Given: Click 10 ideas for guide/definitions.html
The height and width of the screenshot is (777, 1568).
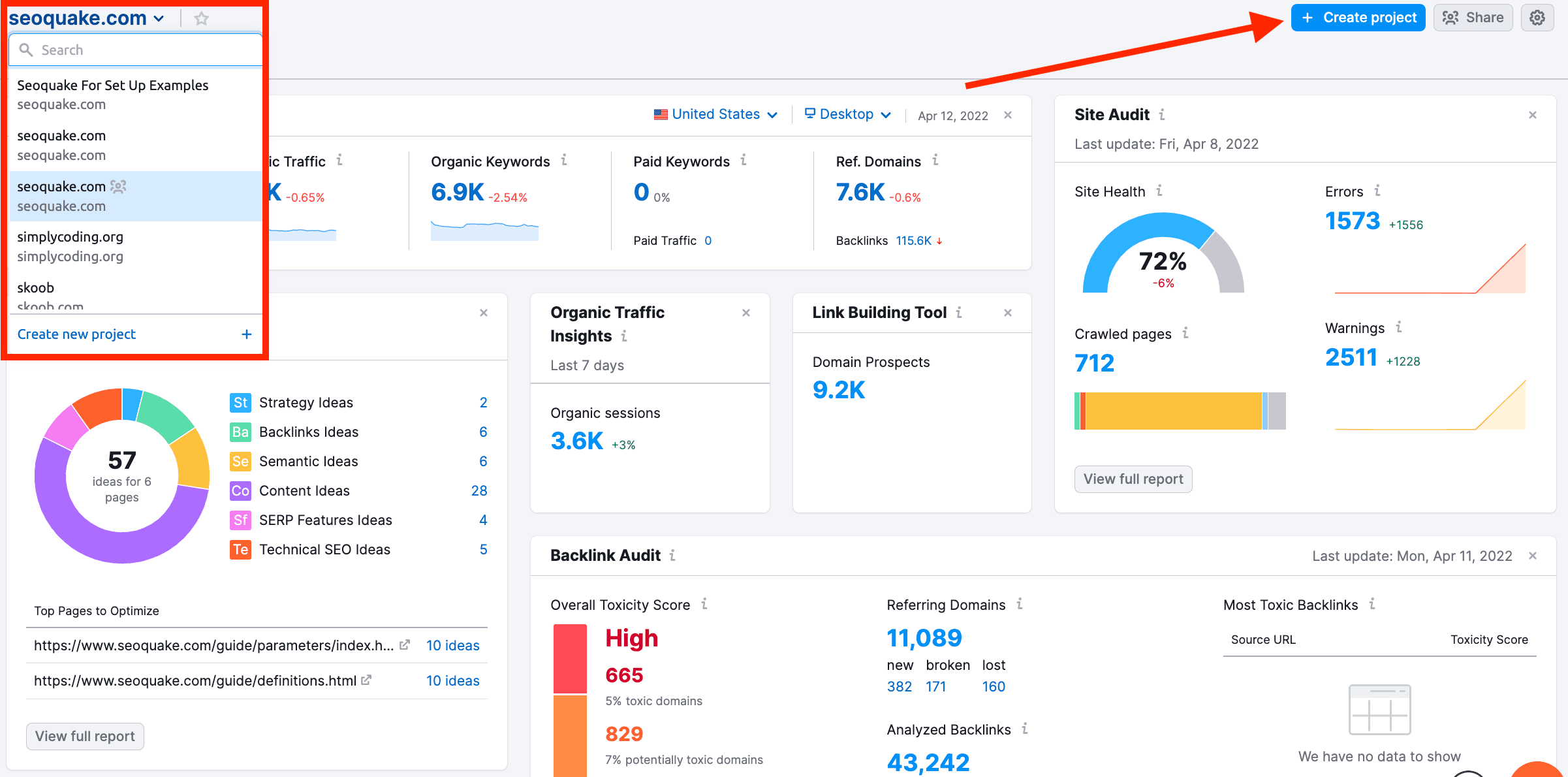Looking at the screenshot, I should (453, 681).
